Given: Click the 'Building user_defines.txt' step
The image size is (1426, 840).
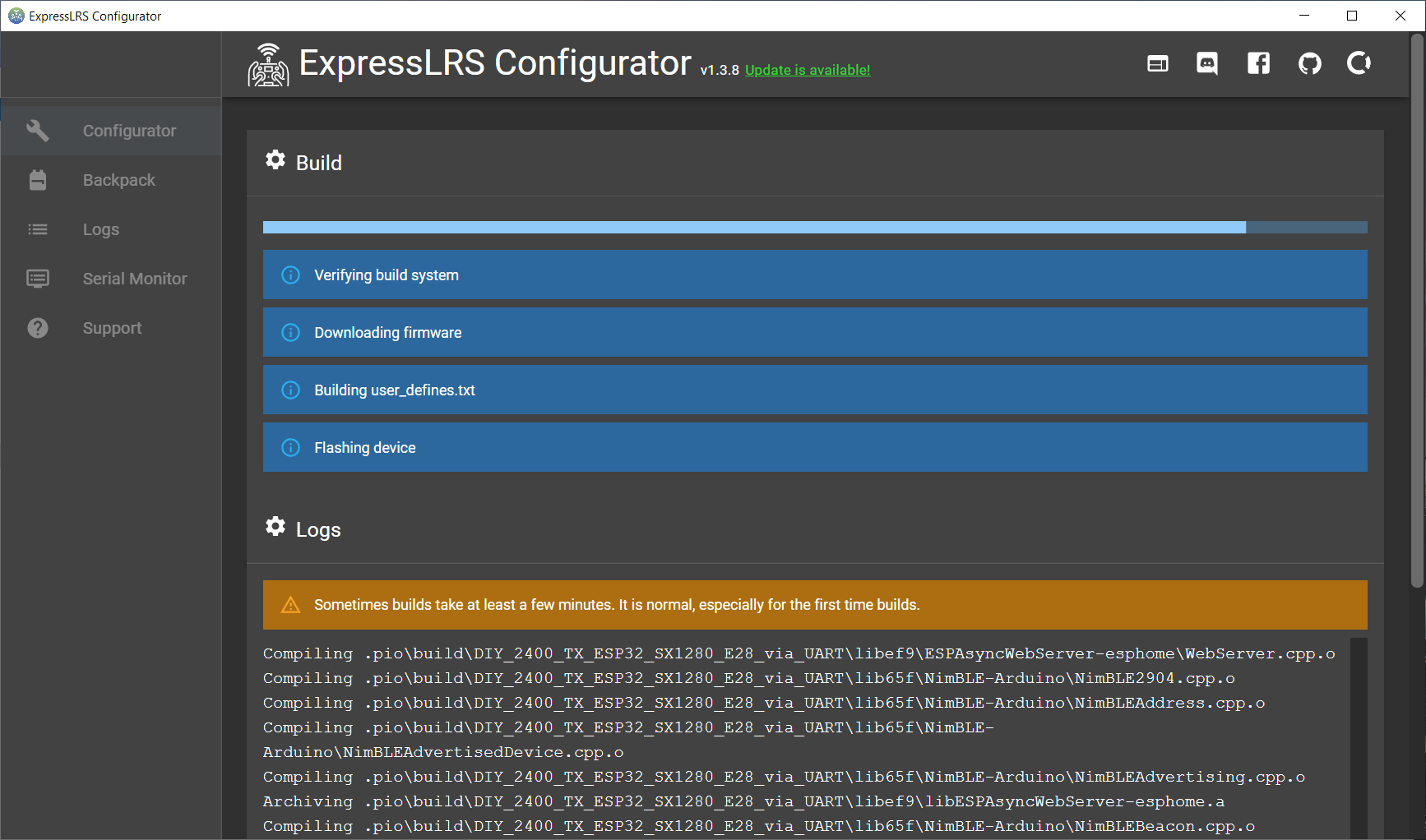Looking at the screenshot, I should (x=815, y=390).
